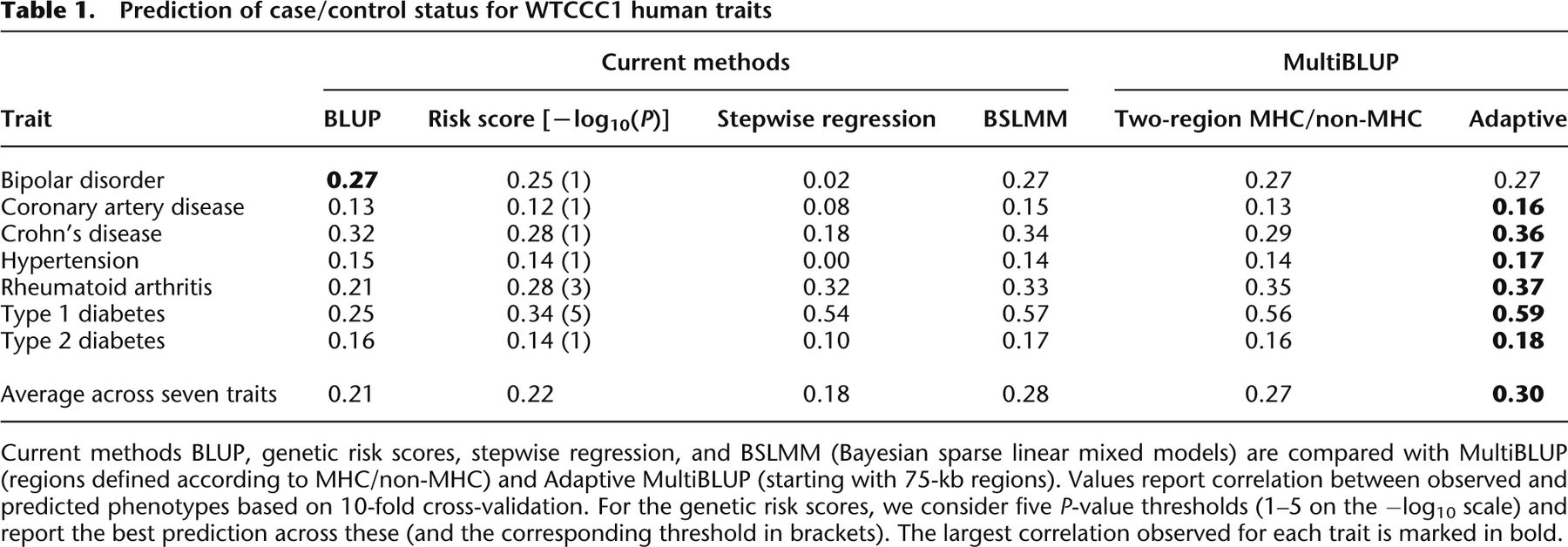Select the "Coronary artery disease" row label
Image resolution: width=1568 pixels, height=547 pixels.
(x=122, y=207)
